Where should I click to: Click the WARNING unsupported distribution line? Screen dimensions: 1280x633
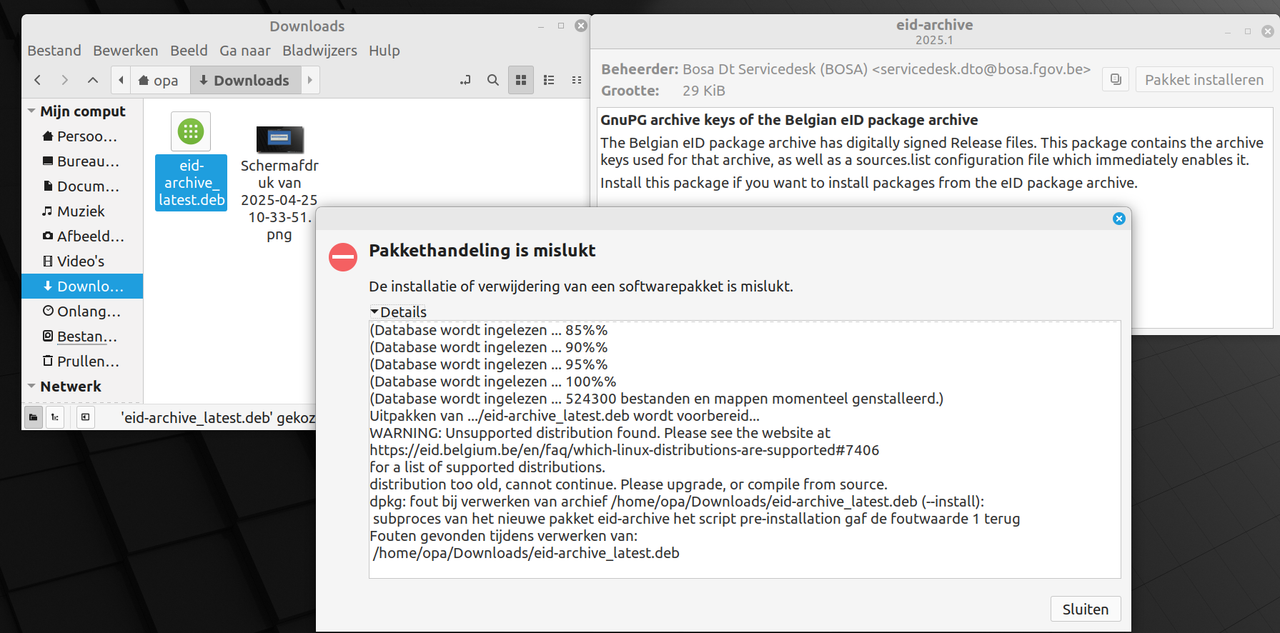[600, 433]
